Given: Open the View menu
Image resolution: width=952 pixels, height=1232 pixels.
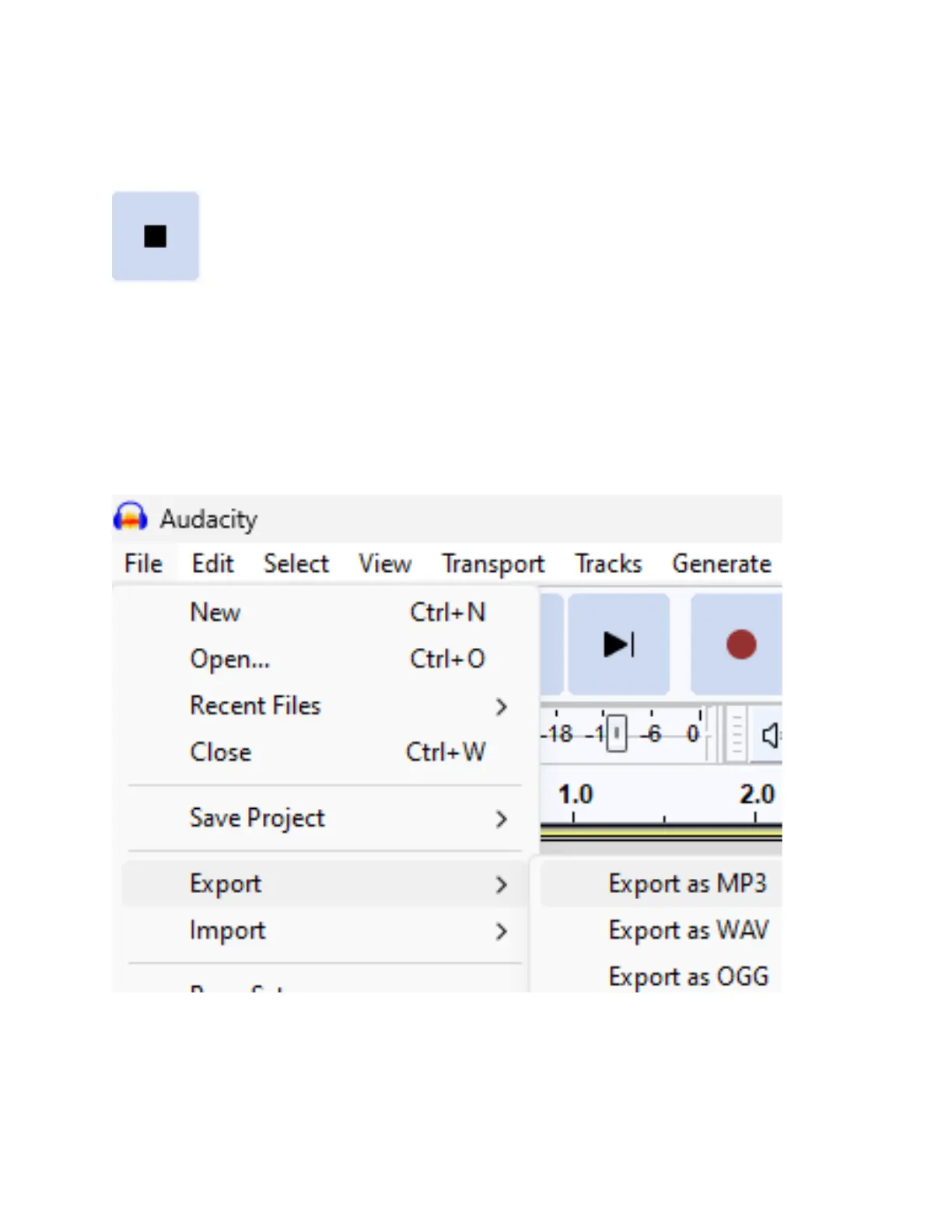Looking at the screenshot, I should point(385,563).
